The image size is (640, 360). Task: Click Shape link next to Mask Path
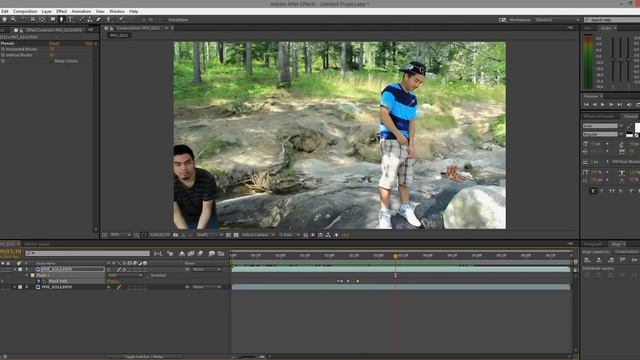pyautogui.click(x=113, y=281)
